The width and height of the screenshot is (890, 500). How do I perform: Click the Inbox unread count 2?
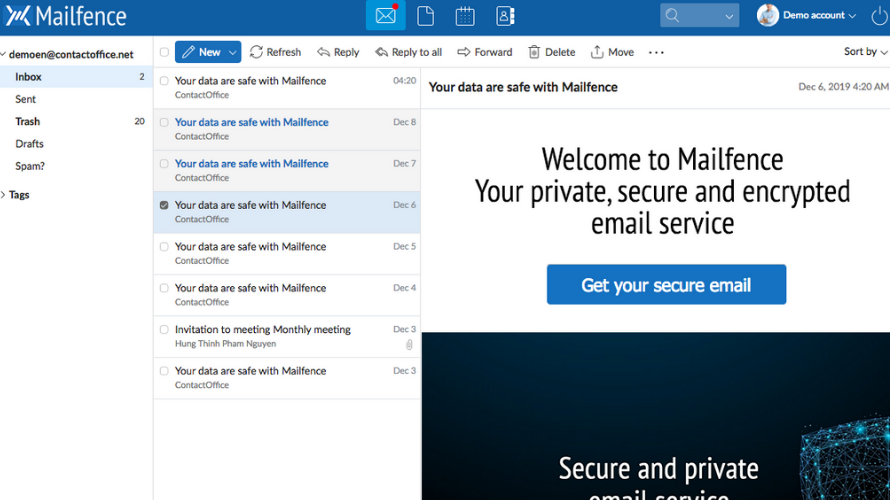point(142,77)
